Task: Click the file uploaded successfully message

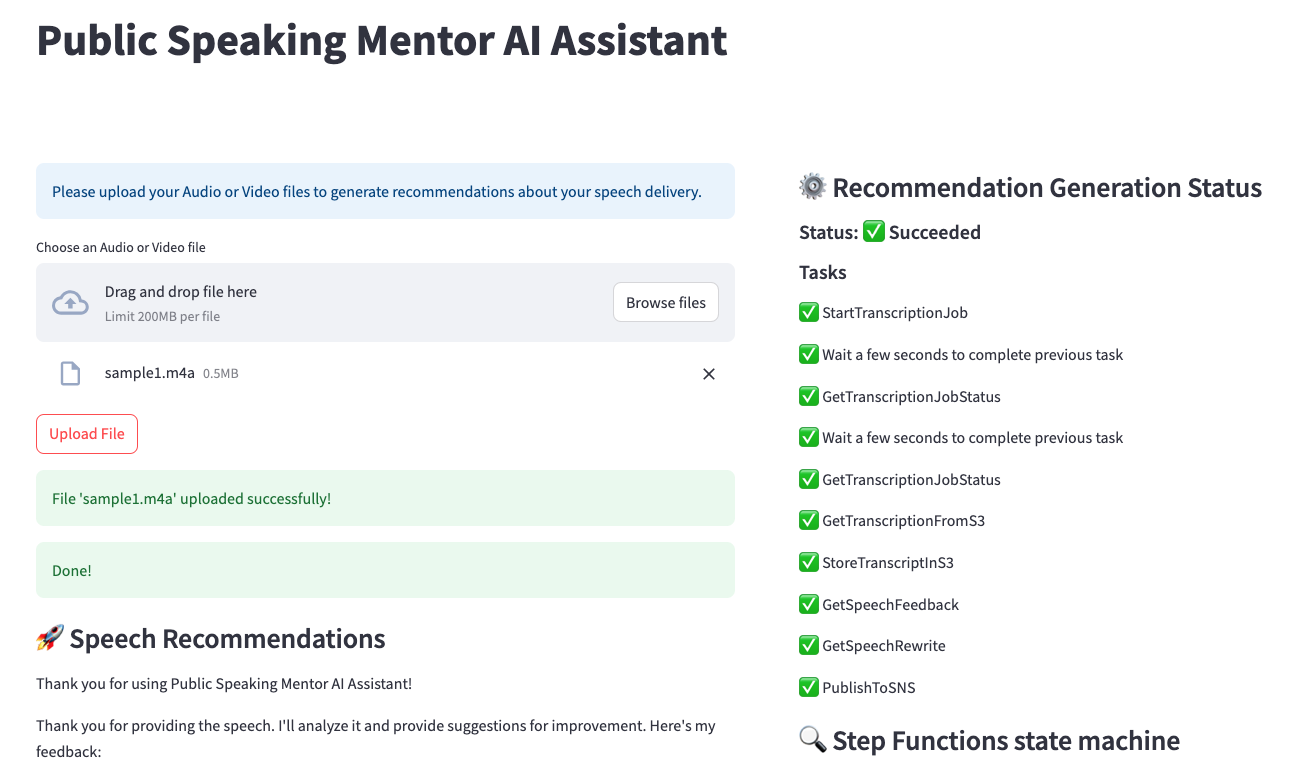Action: pos(385,497)
